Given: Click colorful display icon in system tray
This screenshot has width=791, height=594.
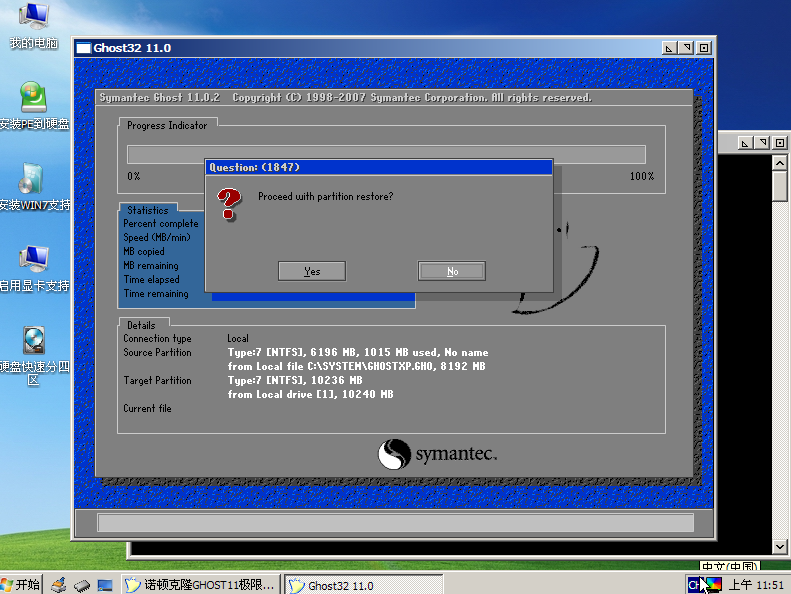Looking at the screenshot, I should (714, 584).
